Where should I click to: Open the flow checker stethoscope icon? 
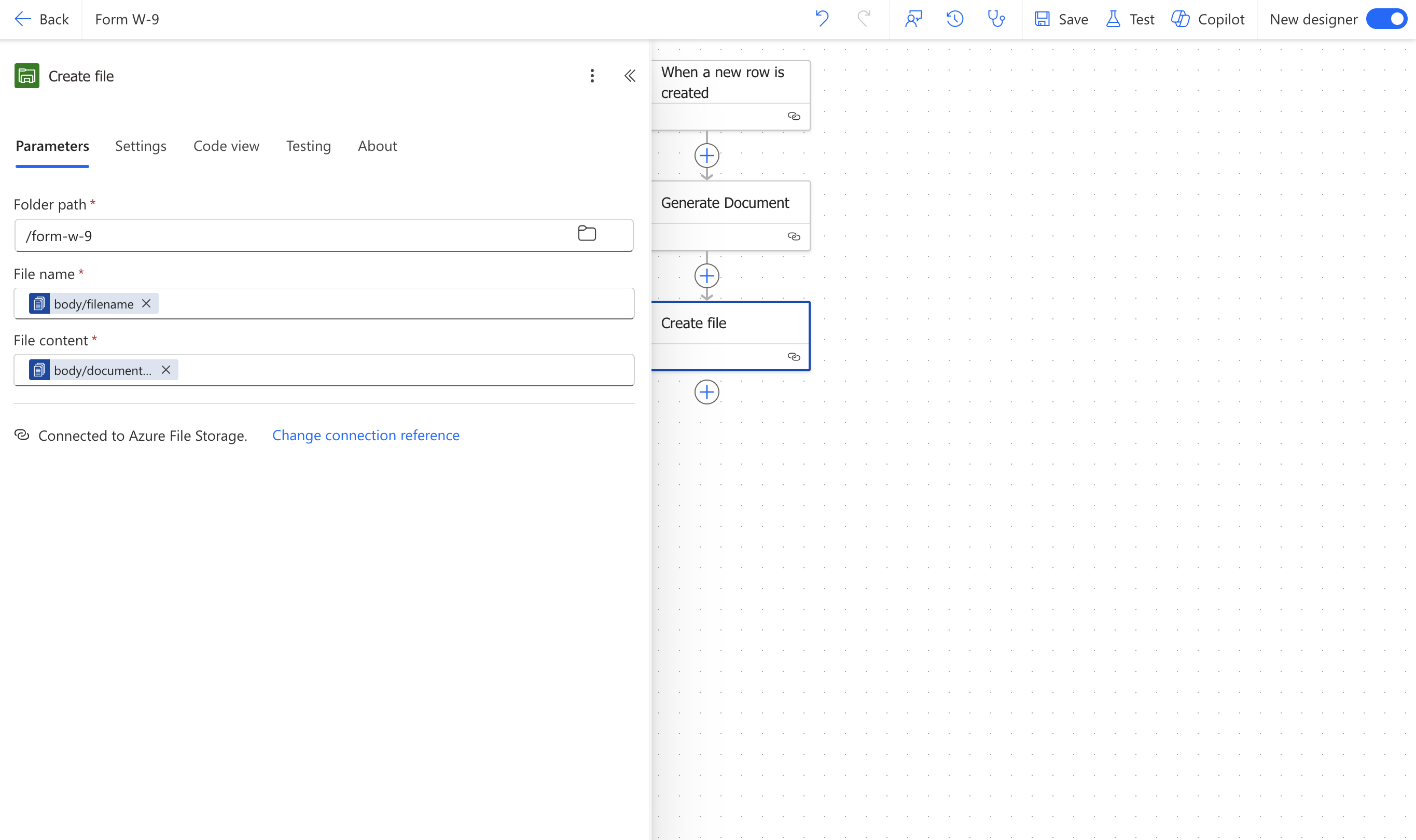click(x=996, y=19)
